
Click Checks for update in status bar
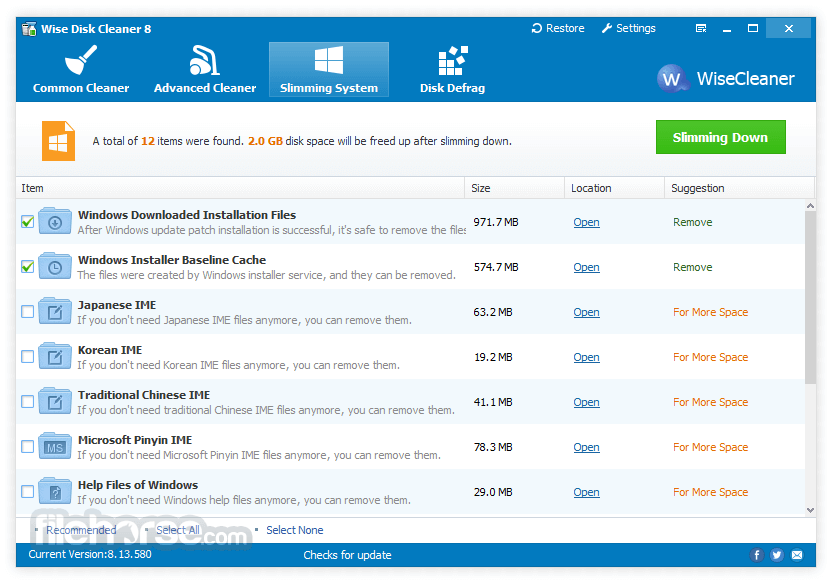pos(347,555)
